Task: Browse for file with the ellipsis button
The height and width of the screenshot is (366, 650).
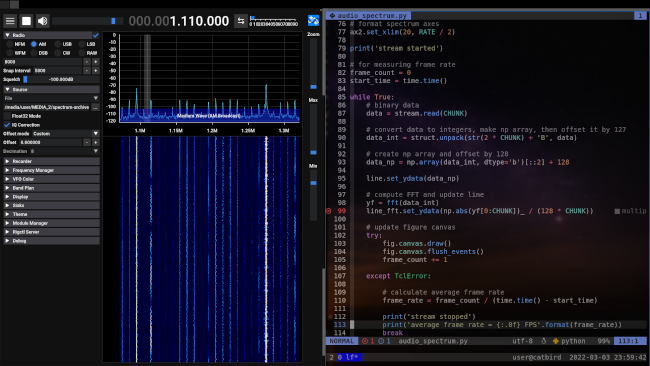Action: [95, 107]
